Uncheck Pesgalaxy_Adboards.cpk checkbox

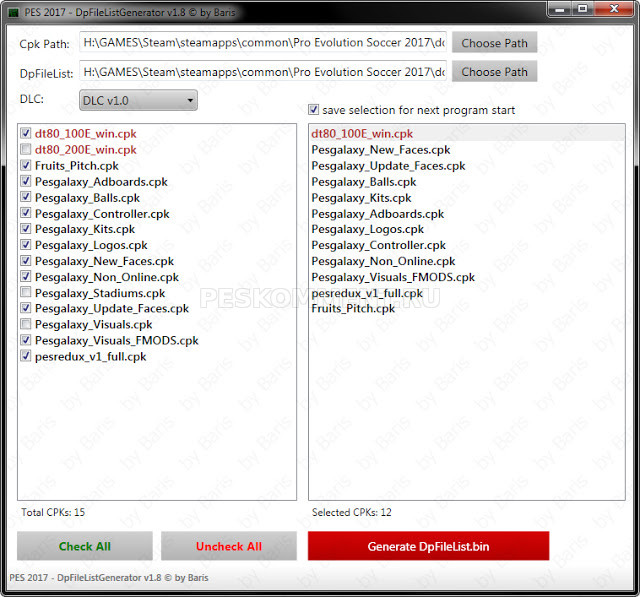26,181
